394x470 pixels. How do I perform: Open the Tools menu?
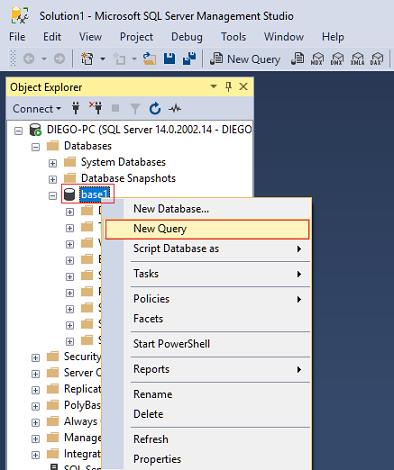(233, 37)
